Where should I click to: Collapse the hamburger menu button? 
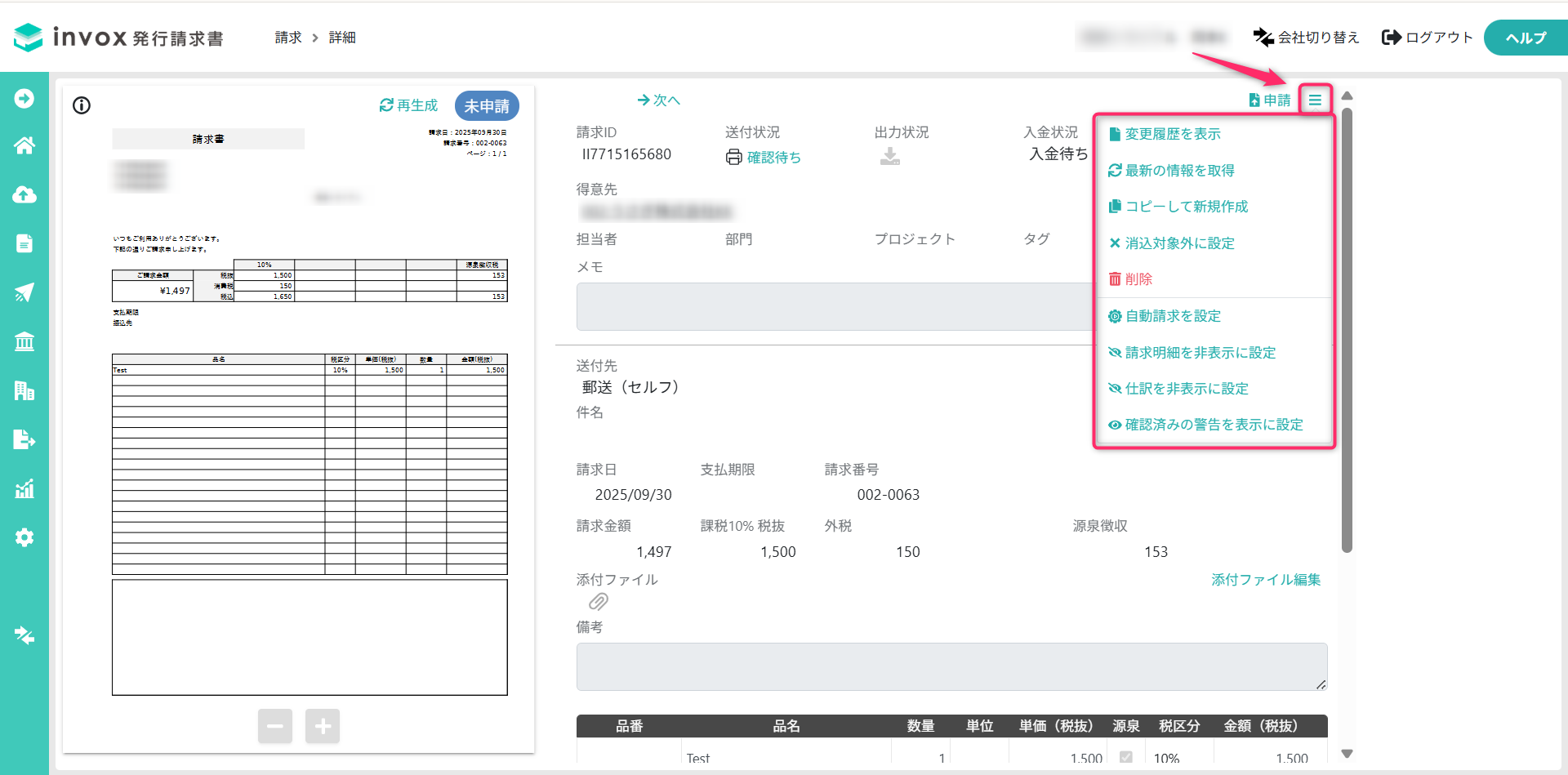coord(1315,100)
